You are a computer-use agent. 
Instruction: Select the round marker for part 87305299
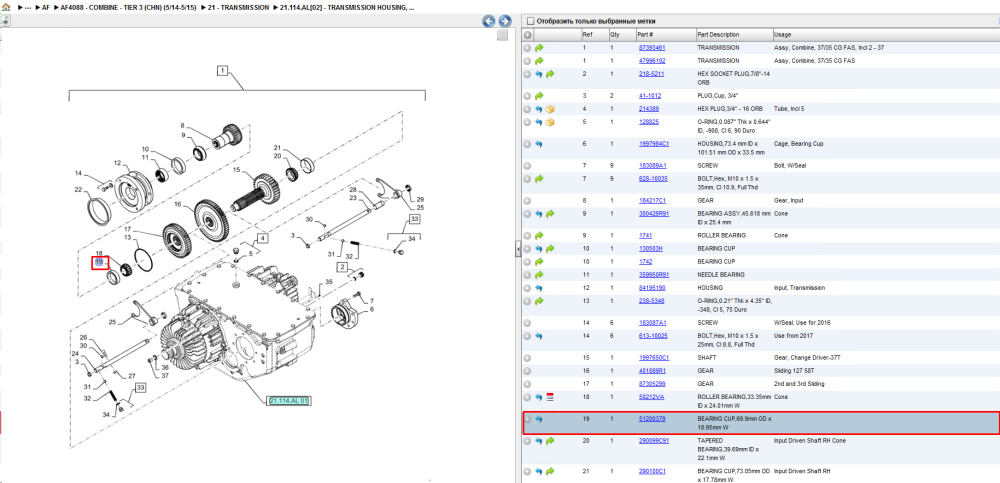pos(527,383)
